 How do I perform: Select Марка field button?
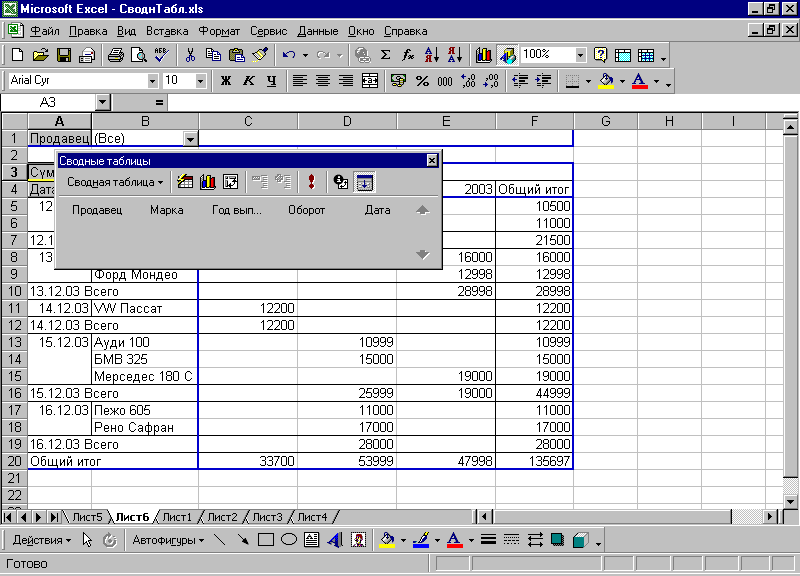(166, 210)
